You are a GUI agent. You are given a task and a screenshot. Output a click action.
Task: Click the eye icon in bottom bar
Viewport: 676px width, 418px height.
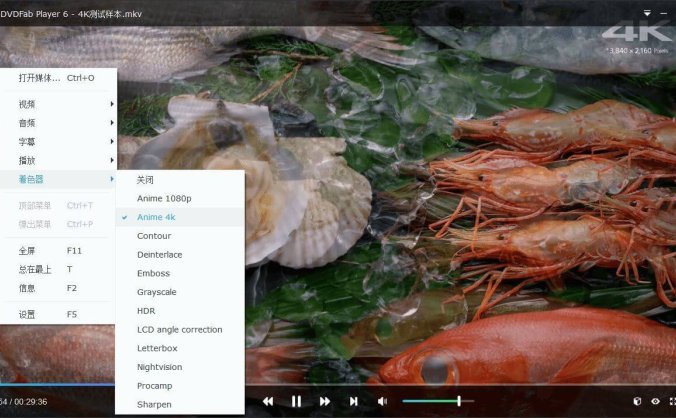(x=656, y=401)
